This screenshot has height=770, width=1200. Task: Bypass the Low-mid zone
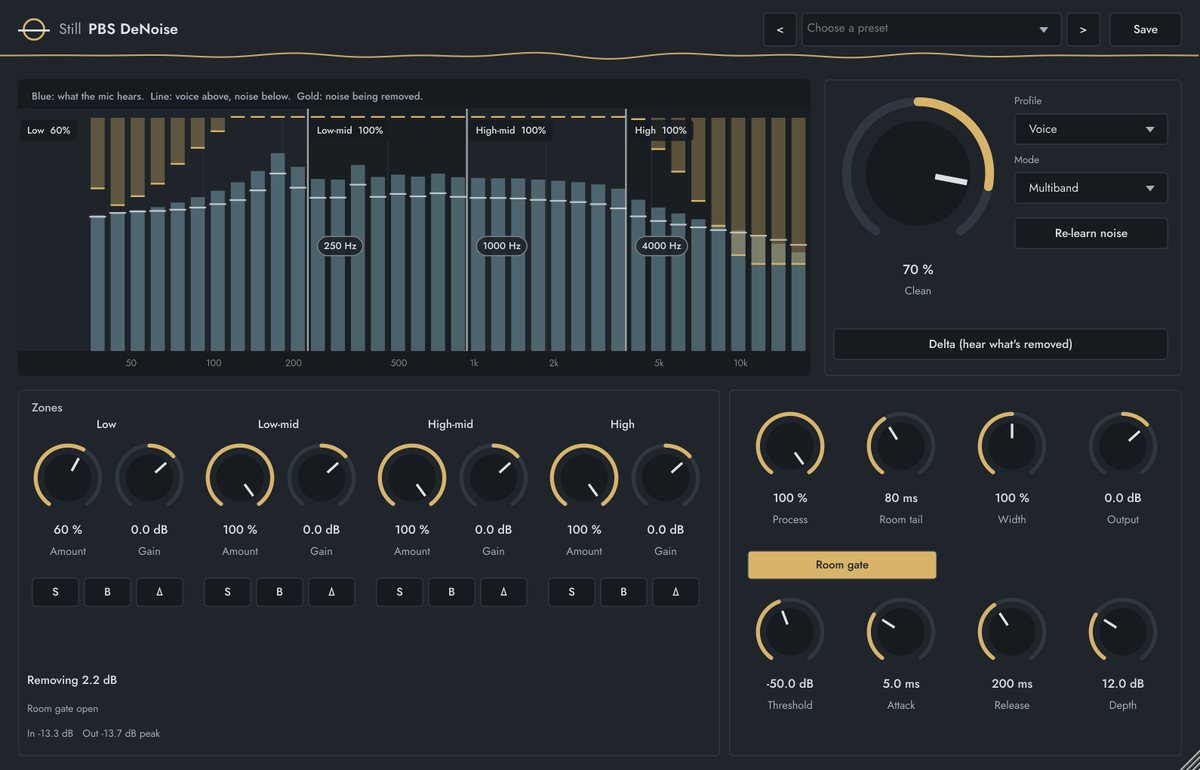coord(280,592)
